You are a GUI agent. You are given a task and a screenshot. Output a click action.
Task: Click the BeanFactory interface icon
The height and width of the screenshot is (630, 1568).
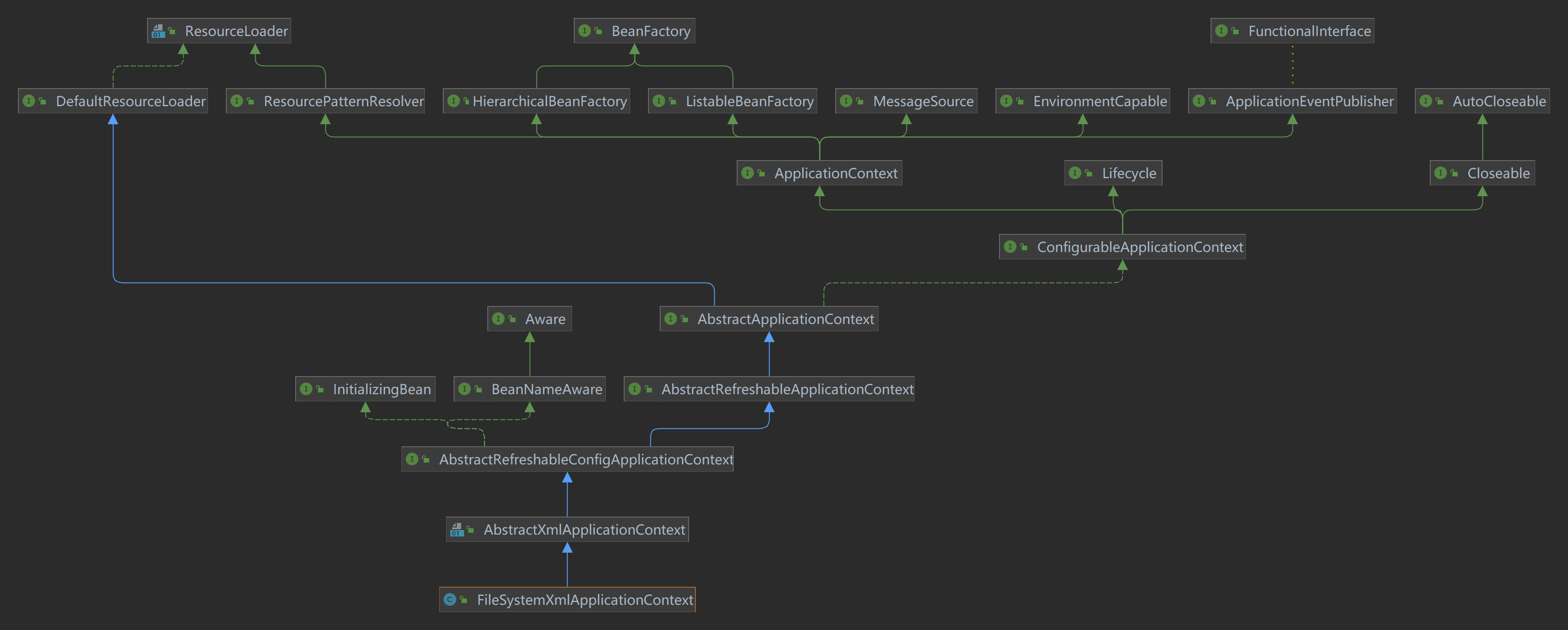pyautogui.click(x=584, y=31)
